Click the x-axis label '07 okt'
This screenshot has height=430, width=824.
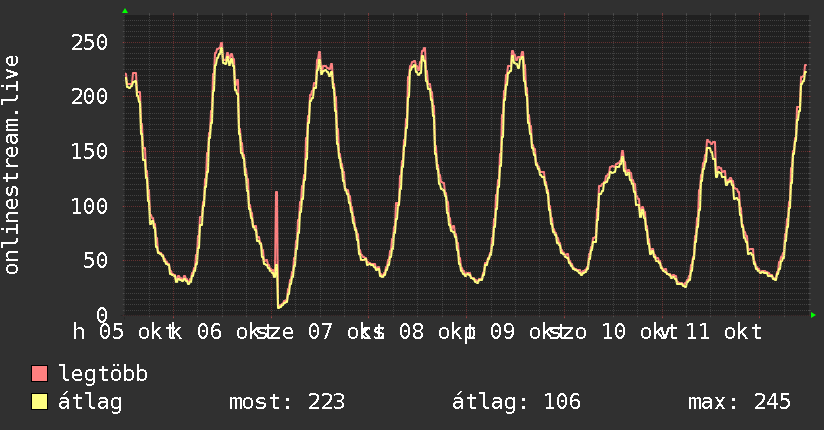click(x=346, y=332)
